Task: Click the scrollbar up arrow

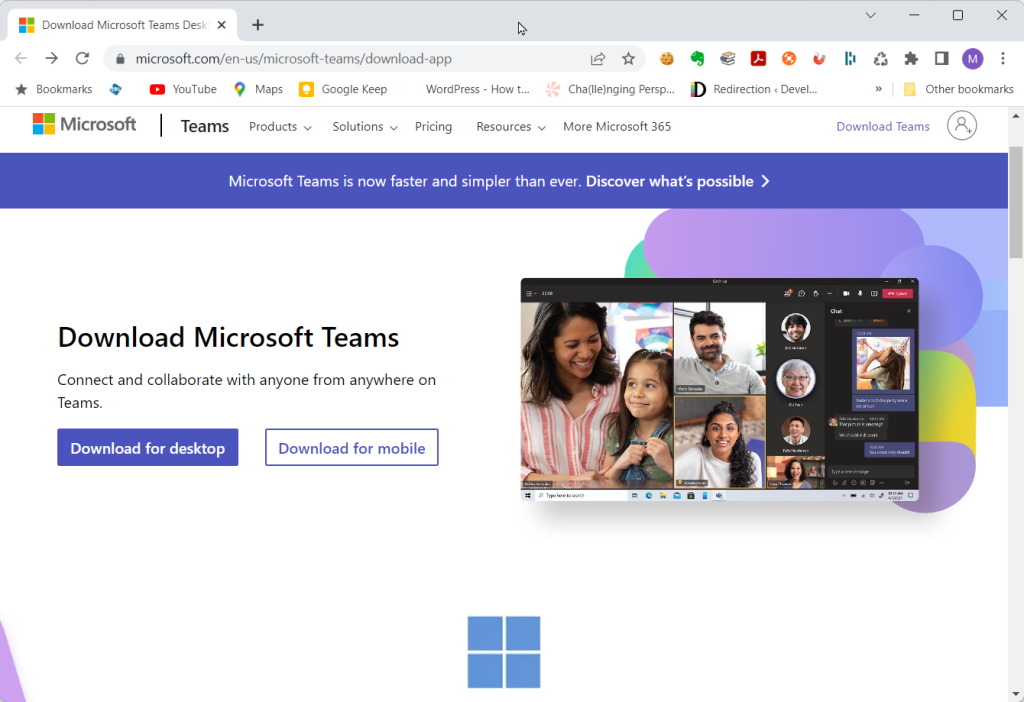Action: tap(1016, 116)
